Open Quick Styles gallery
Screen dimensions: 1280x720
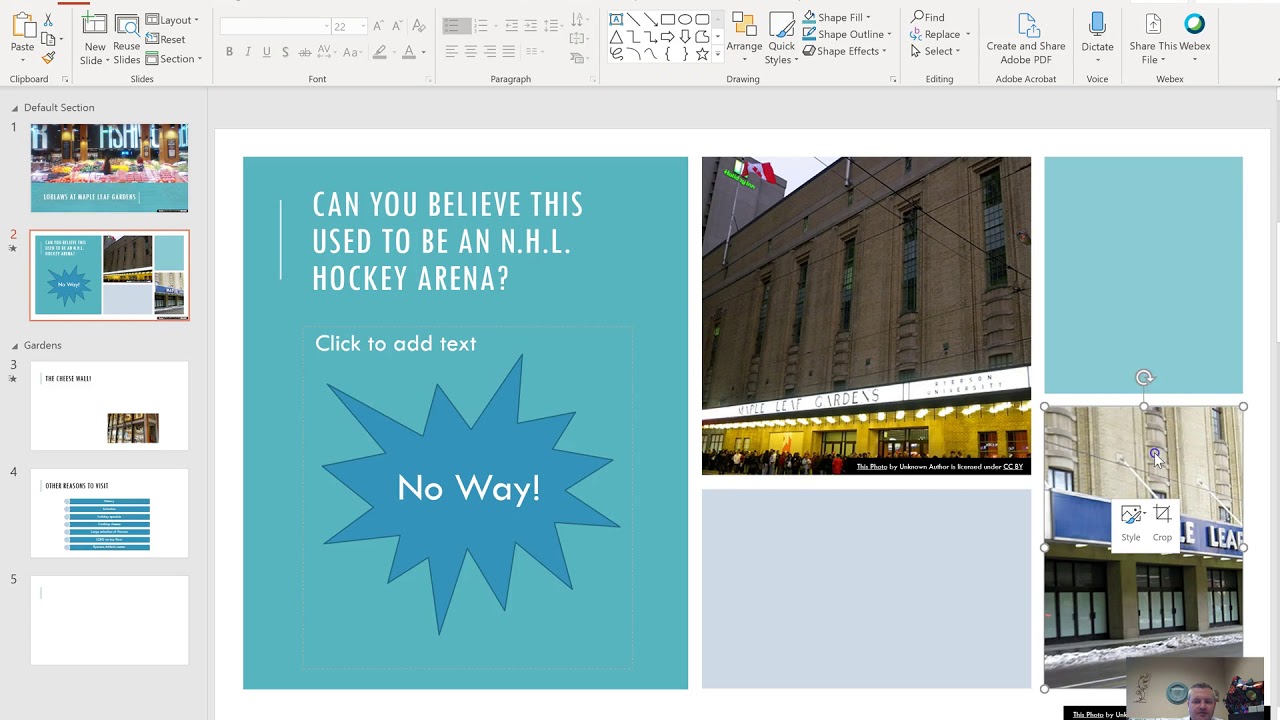click(x=781, y=39)
